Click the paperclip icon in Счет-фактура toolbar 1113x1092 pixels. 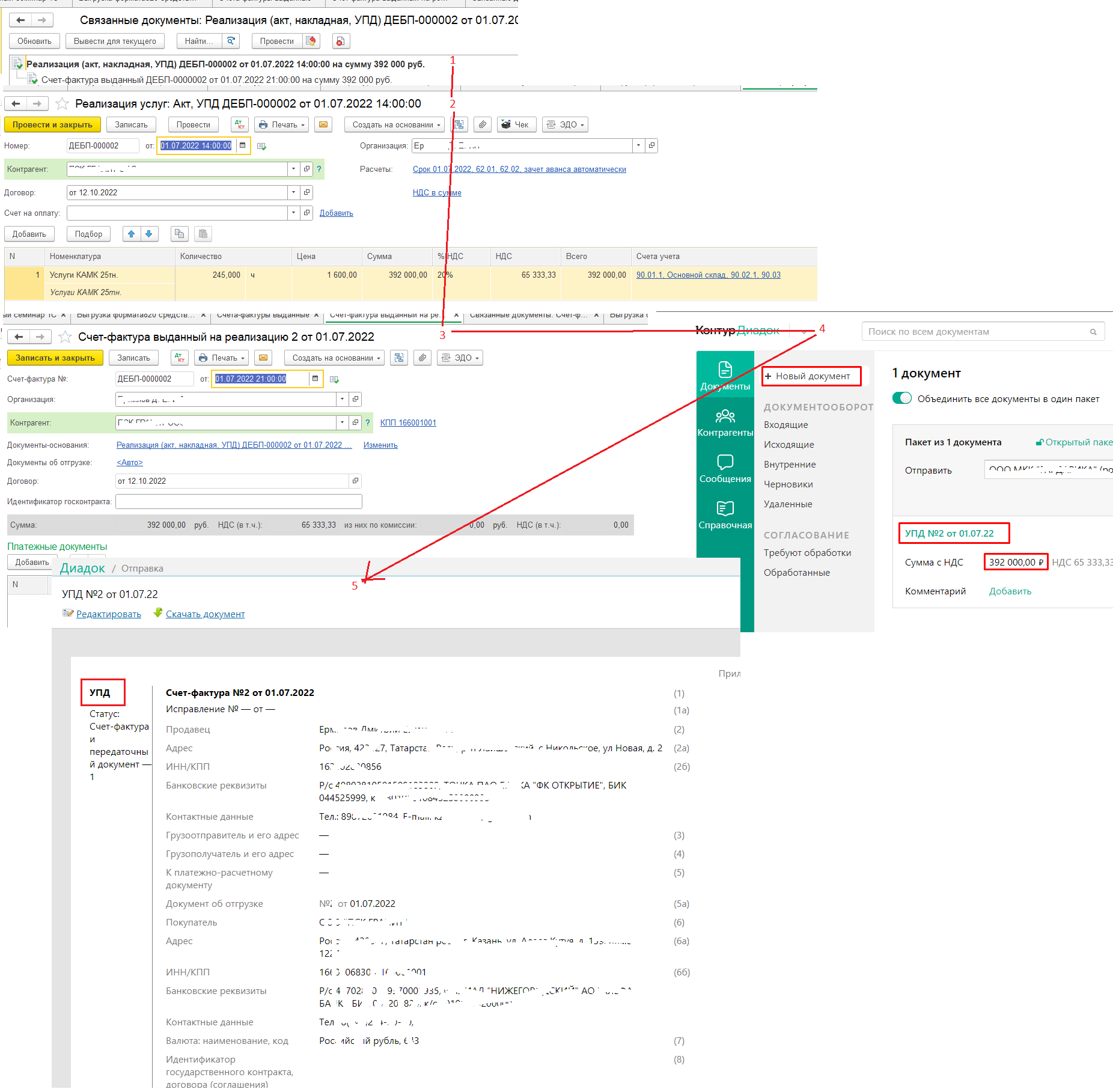422,358
